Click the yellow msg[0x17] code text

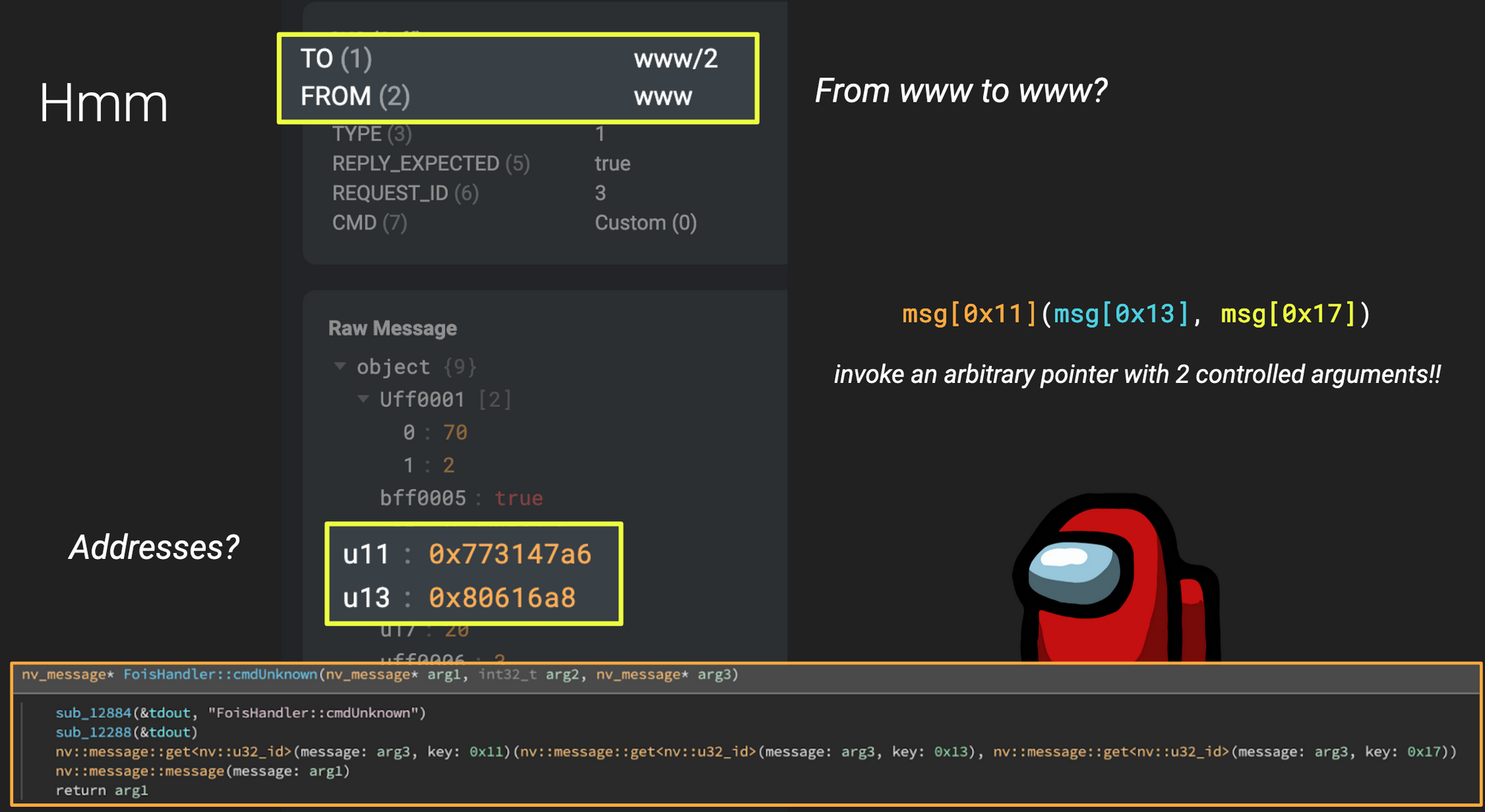(x=1288, y=314)
